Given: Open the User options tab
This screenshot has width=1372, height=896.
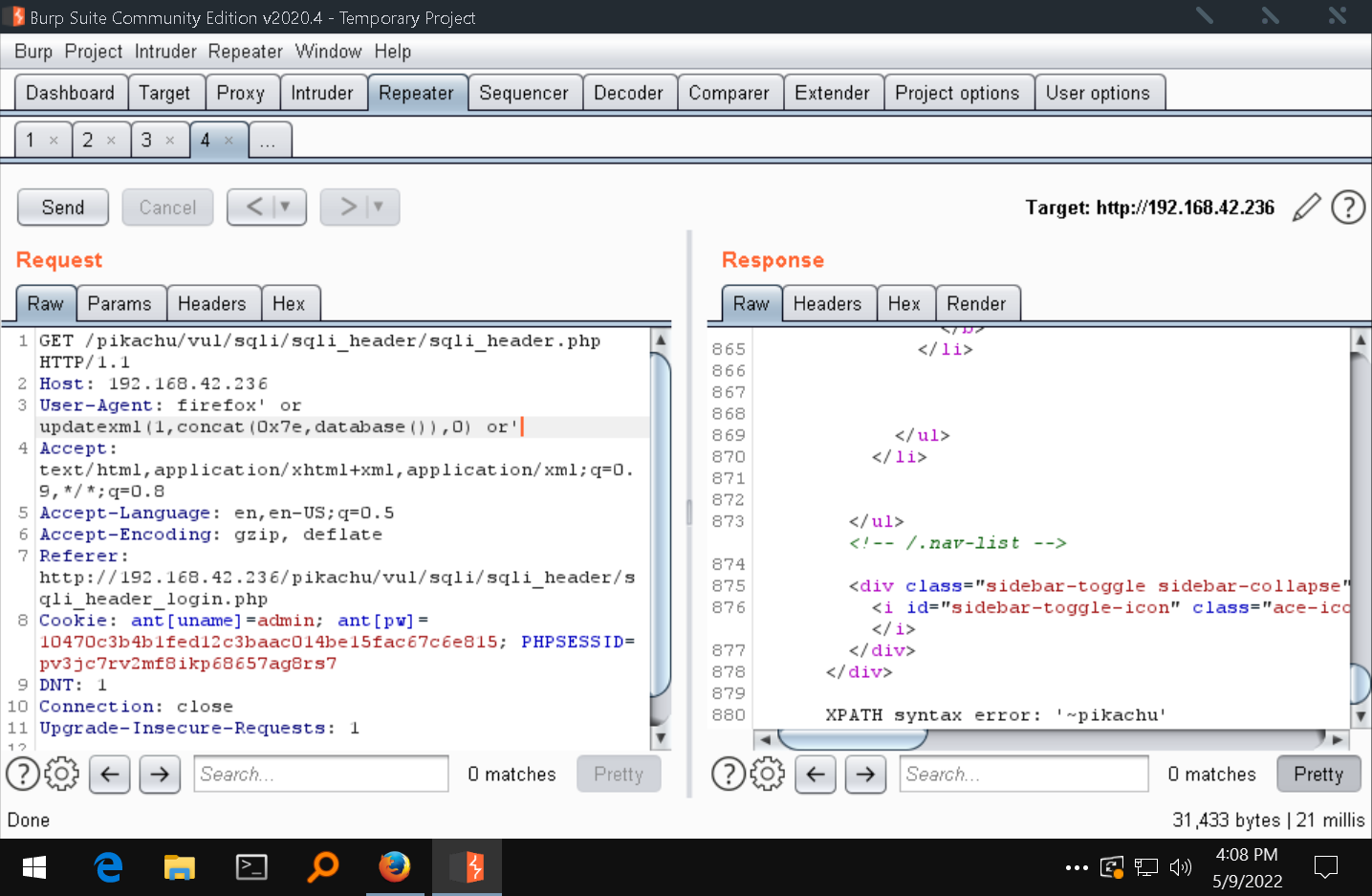Looking at the screenshot, I should pos(1098,93).
